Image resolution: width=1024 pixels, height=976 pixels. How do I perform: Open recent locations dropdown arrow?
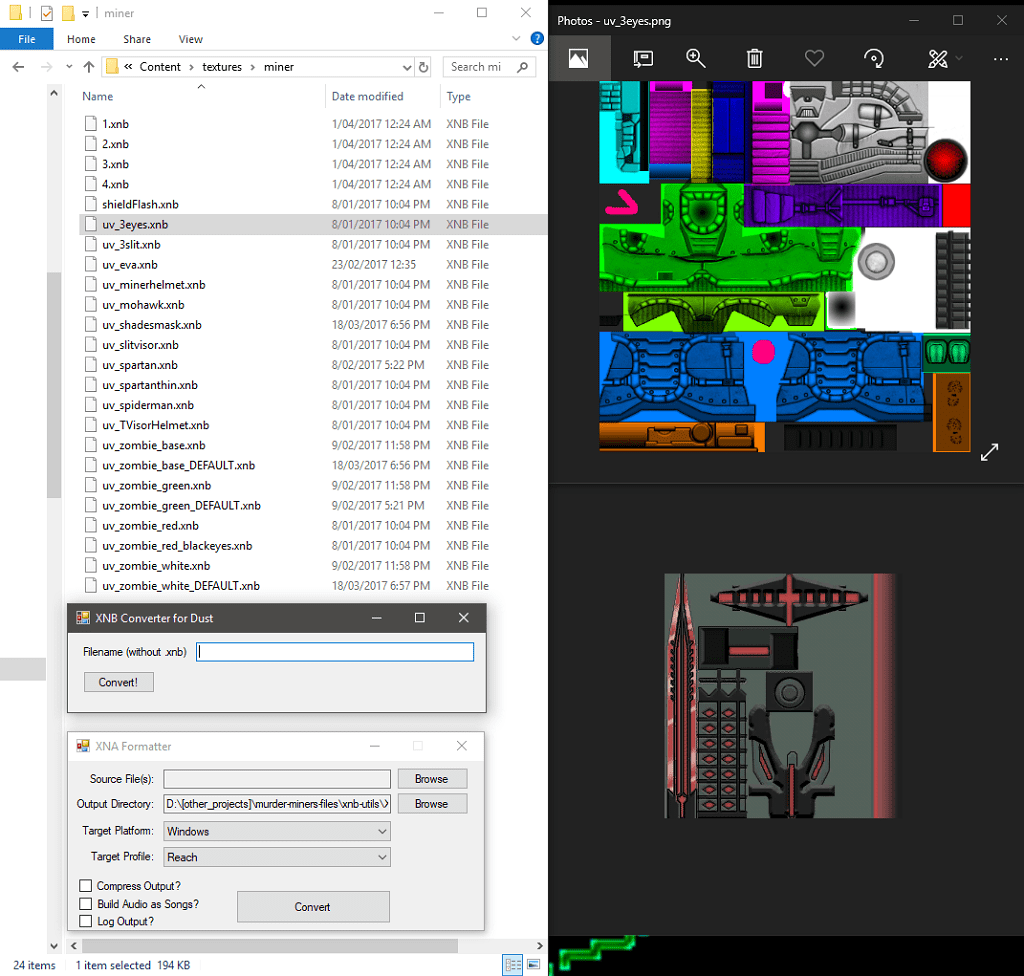pos(69,67)
